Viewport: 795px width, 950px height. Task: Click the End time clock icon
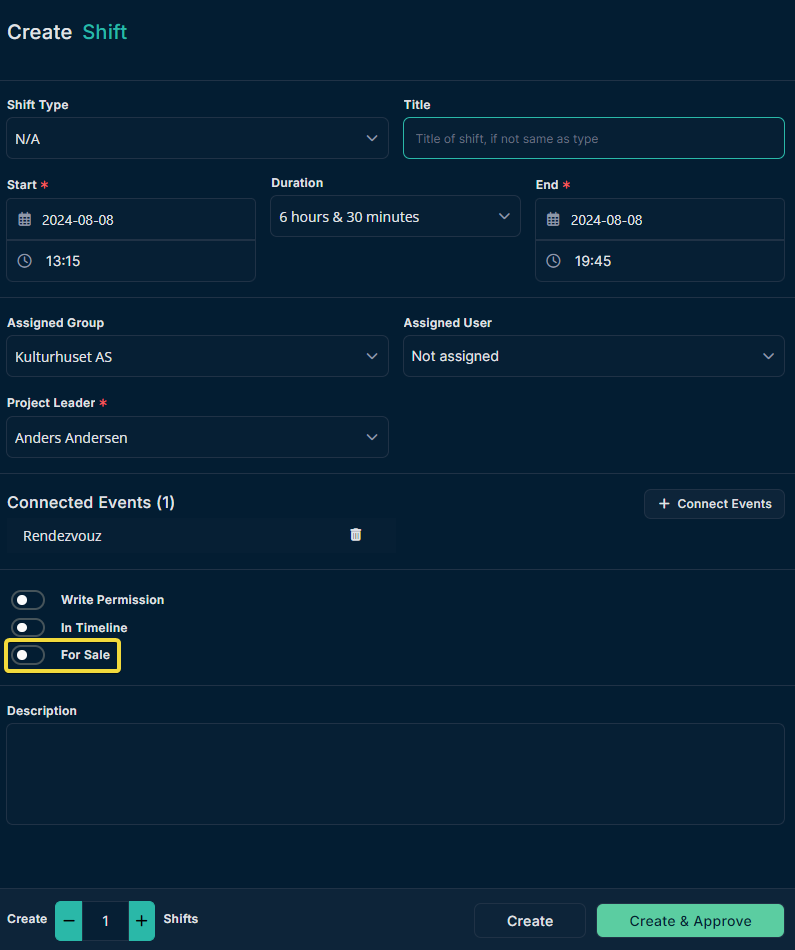[553, 261]
